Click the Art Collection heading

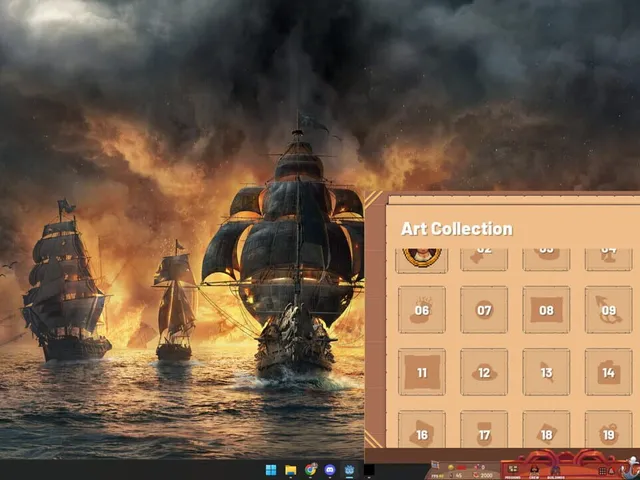(457, 229)
